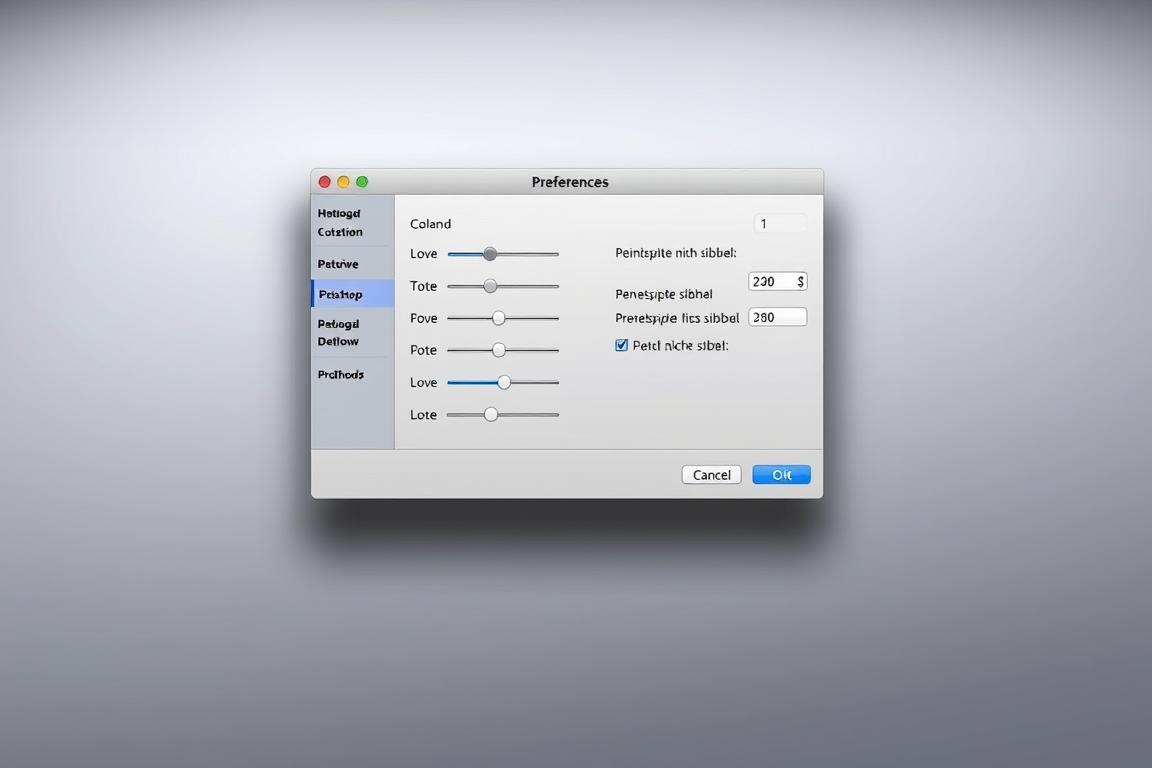The width and height of the screenshot is (1152, 768).
Task: Select the field showing value 280
Action: (x=778, y=316)
